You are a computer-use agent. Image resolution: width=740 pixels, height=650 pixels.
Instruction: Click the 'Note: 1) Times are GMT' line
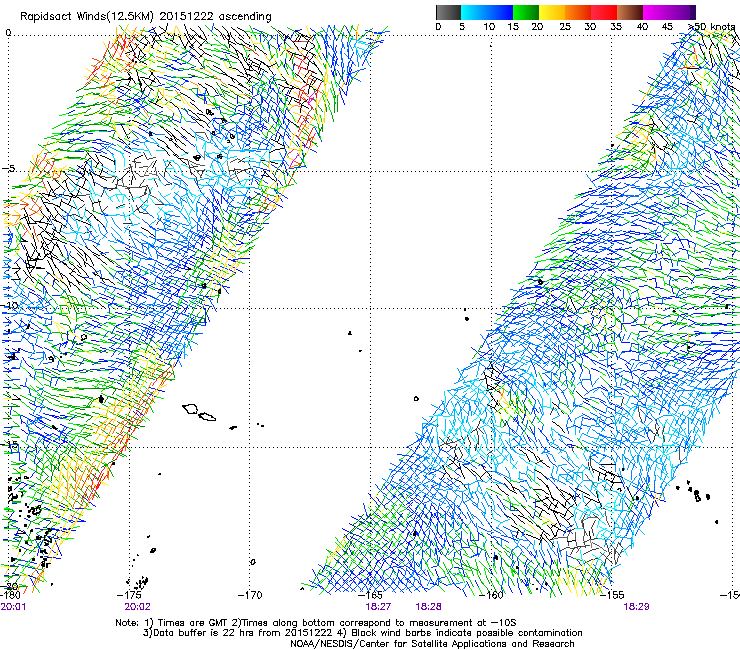[316, 623]
